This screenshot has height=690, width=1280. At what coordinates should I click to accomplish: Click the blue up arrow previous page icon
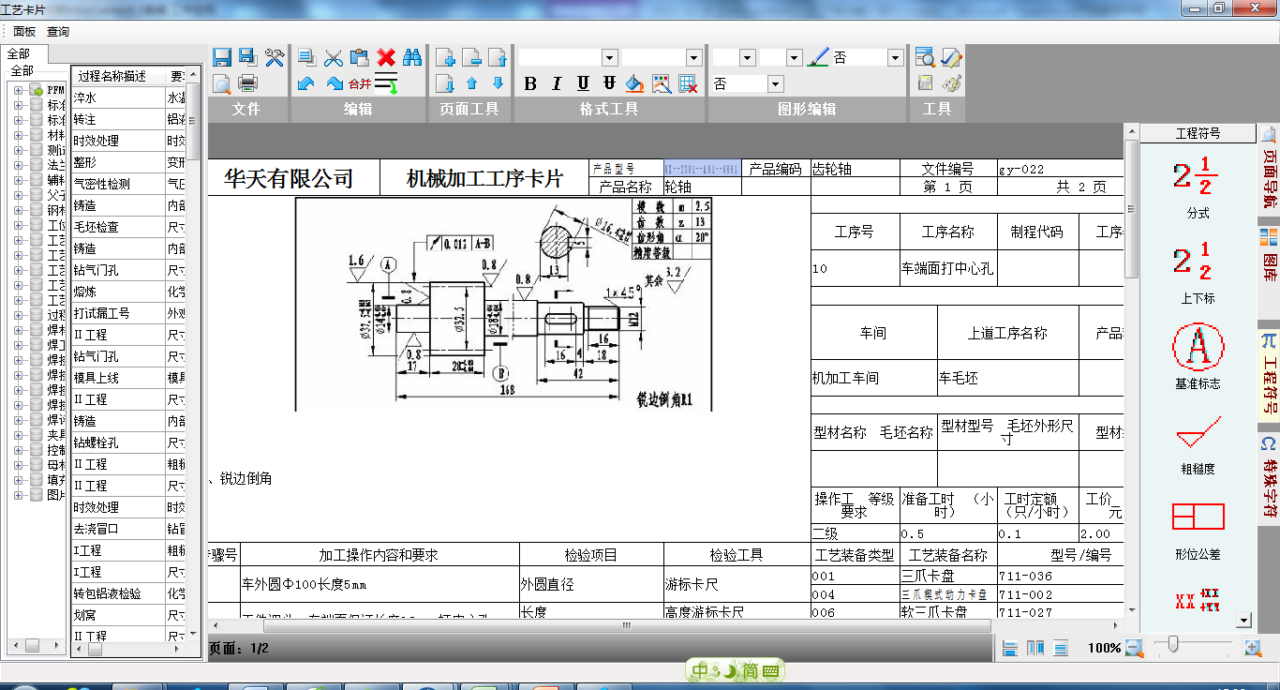click(472, 83)
